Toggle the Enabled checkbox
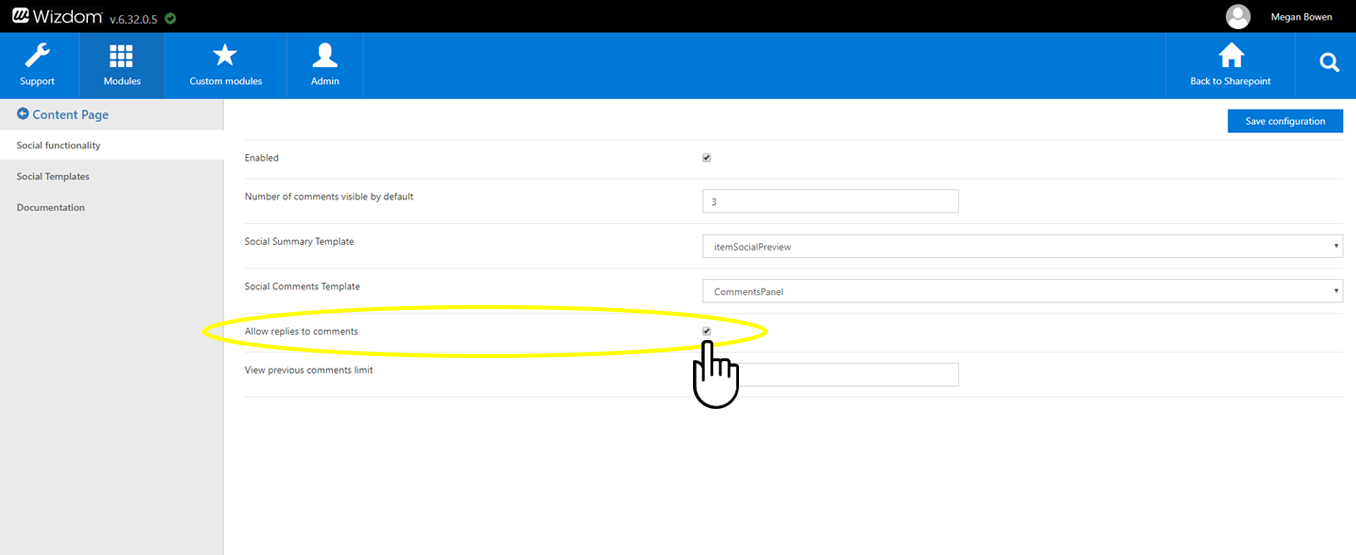Viewport: 1356px width, 555px height. point(707,158)
